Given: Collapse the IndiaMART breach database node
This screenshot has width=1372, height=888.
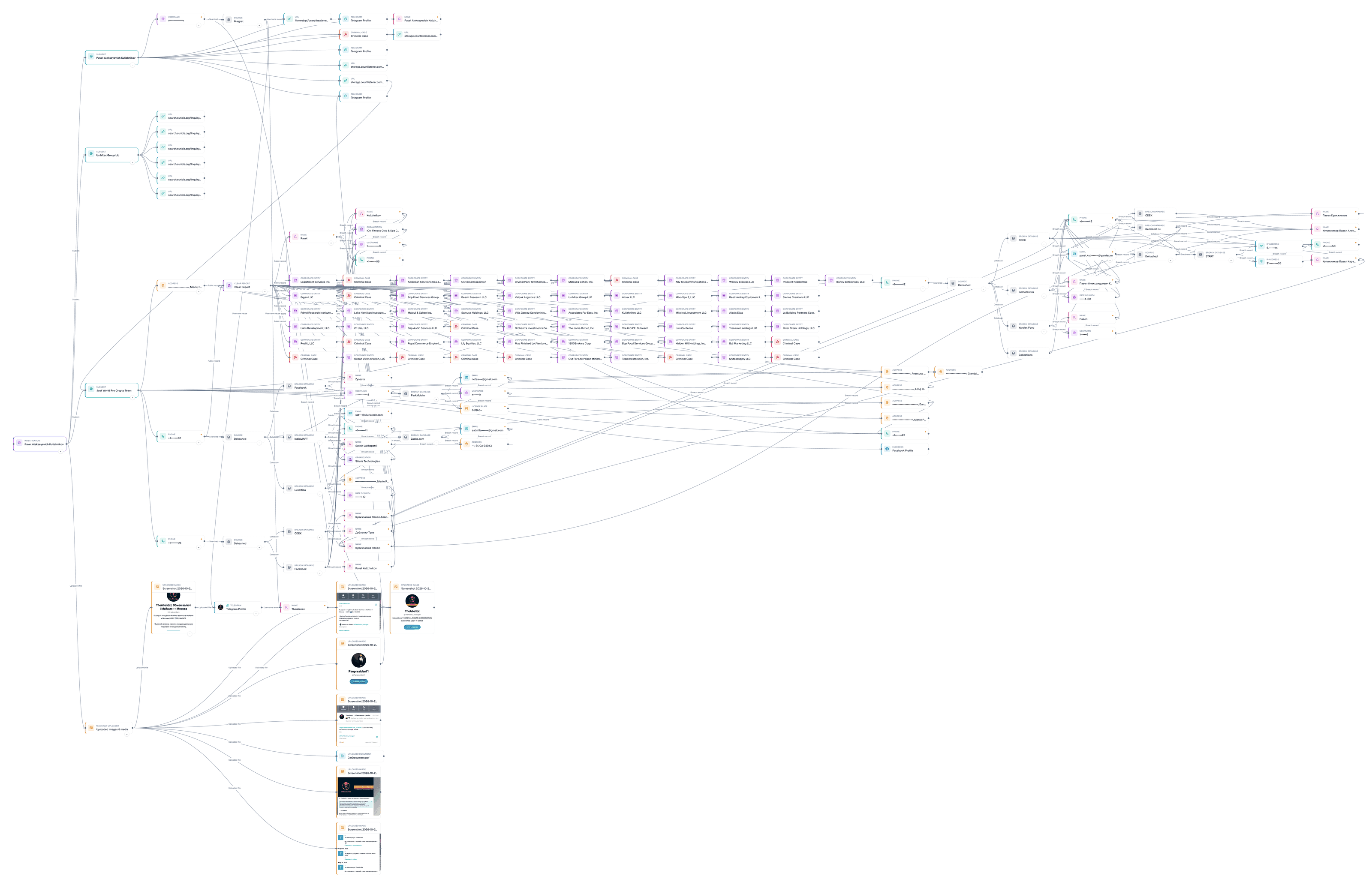Looking at the screenshot, I should click(x=320, y=444).
